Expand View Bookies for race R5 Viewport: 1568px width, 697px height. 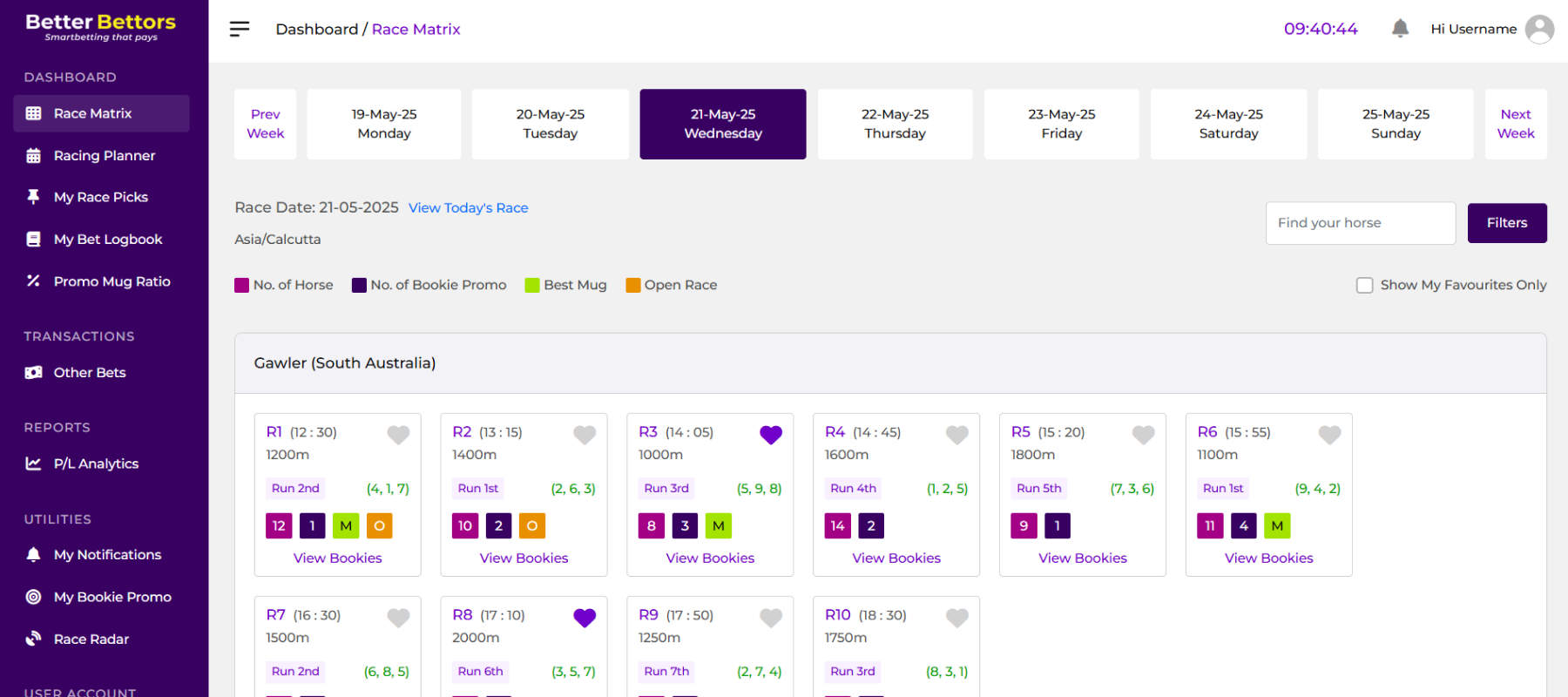(x=1082, y=558)
